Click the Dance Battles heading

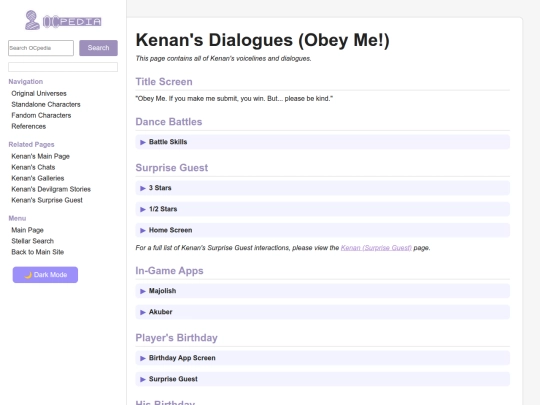click(x=169, y=122)
